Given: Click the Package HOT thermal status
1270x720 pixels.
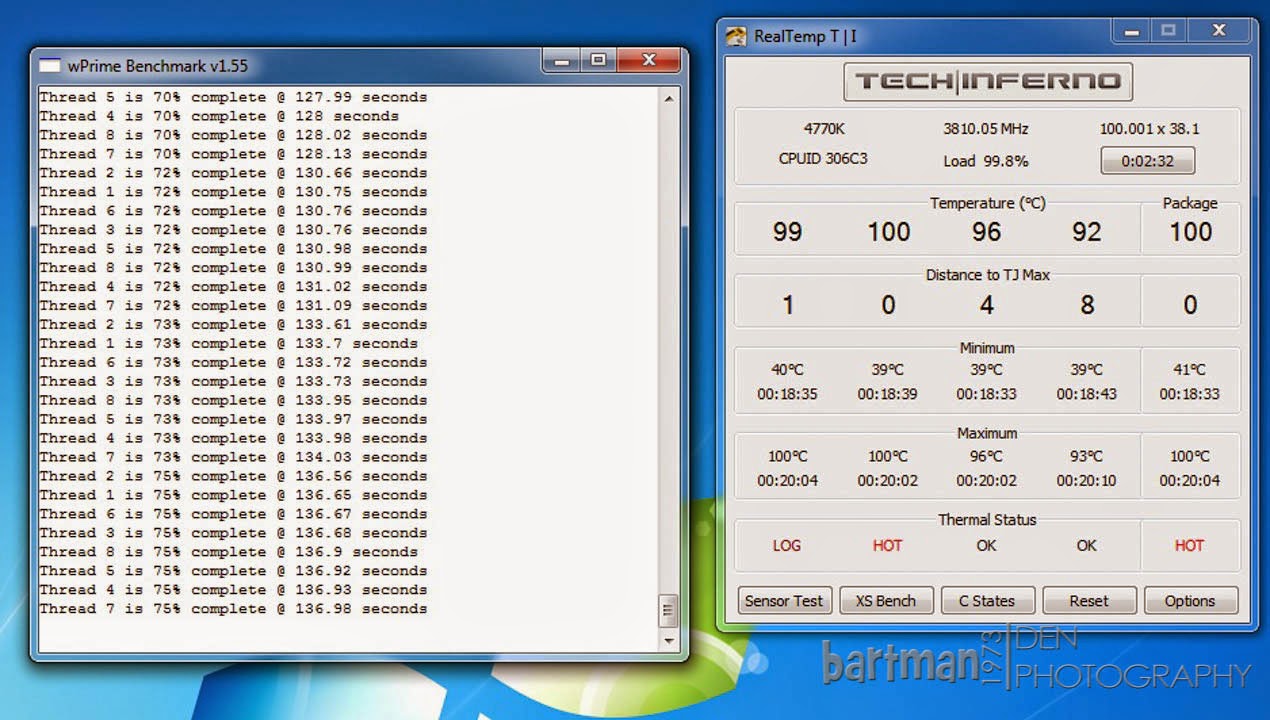Looking at the screenshot, I should point(1189,546).
